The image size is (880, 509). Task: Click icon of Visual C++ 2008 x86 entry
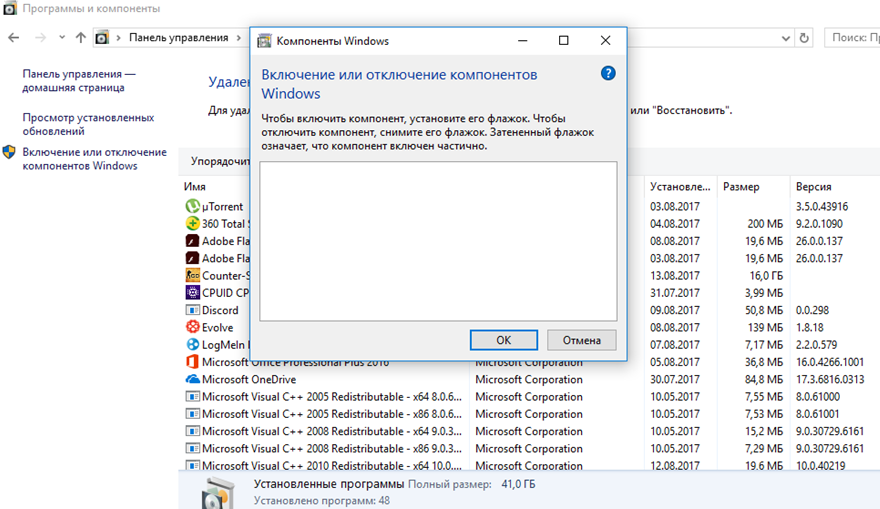[192, 448]
